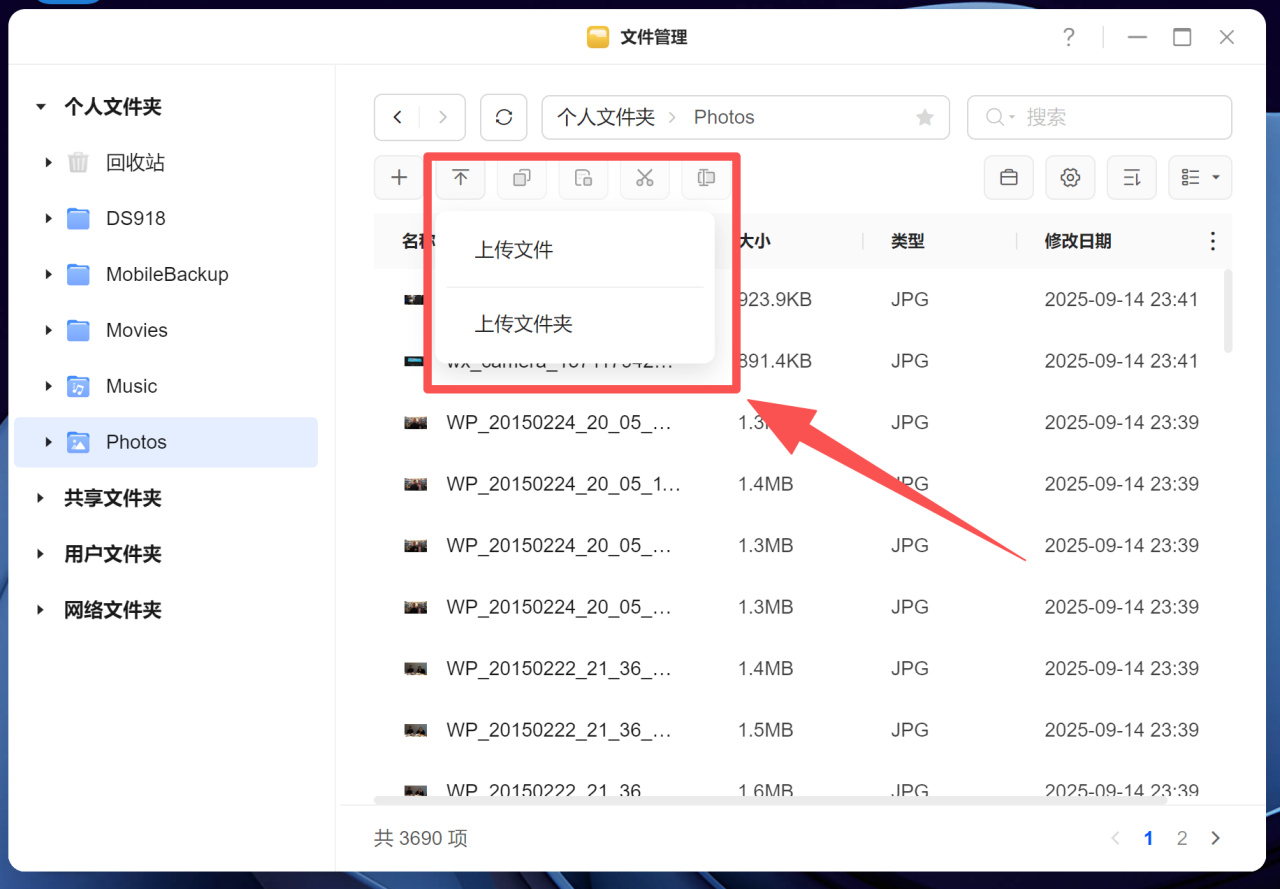Open the gear settings icon

[1070, 178]
